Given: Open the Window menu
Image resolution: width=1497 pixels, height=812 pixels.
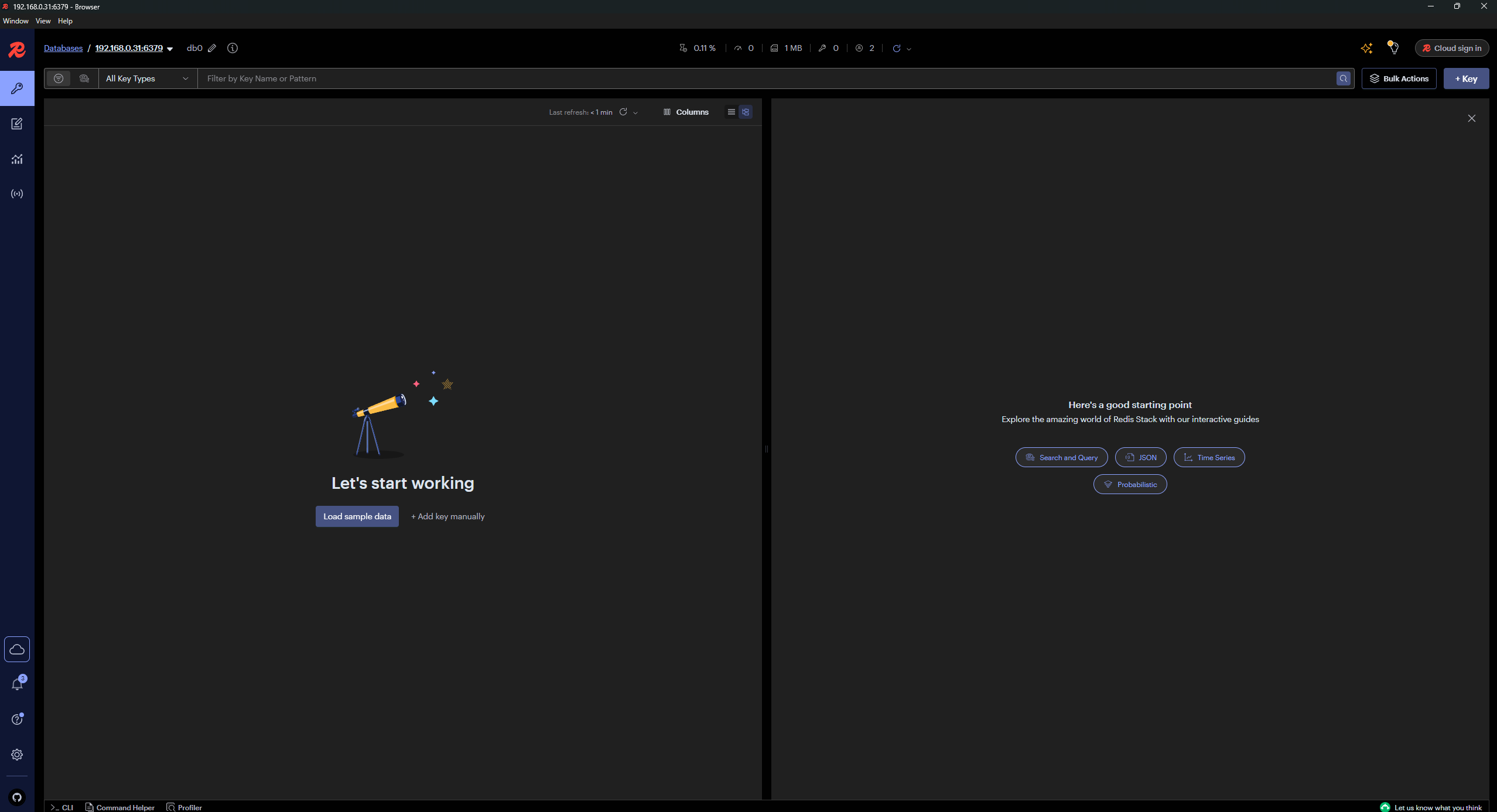Looking at the screenshot, I should [x=16, y=21].
